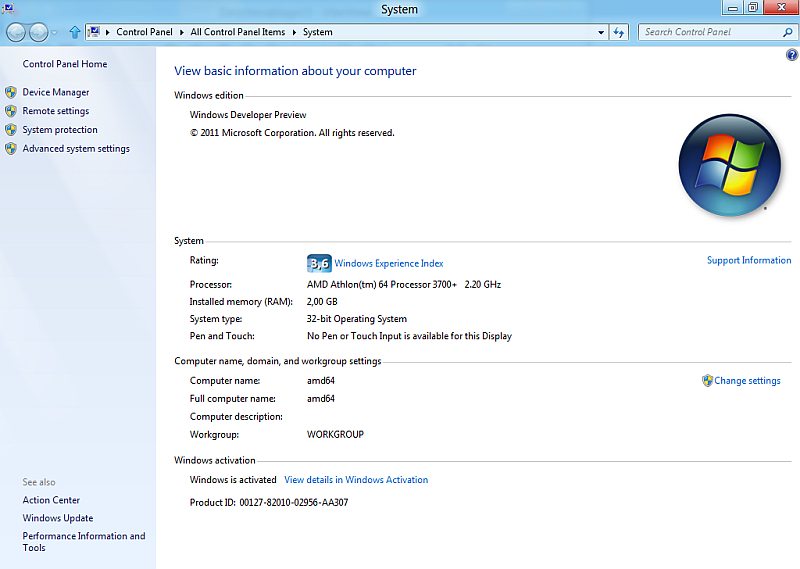Open Remote settings link
800x569 pixels.
pyautogui.click(x=56, y=111)
